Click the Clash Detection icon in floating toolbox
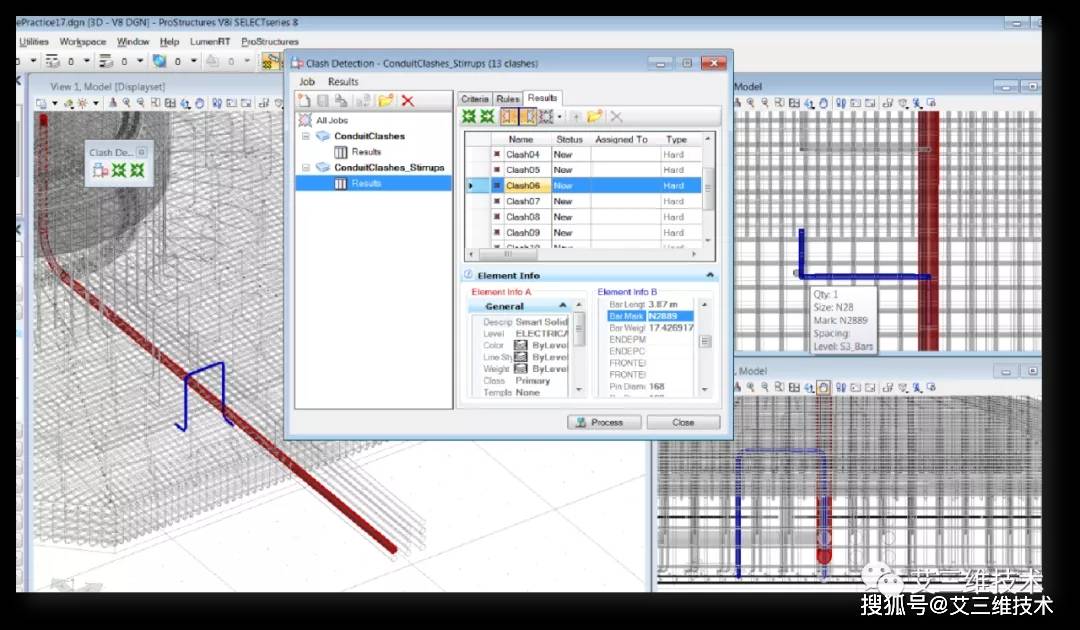The width and height of the screenshot is (1080, 630). tap(101, 171)
